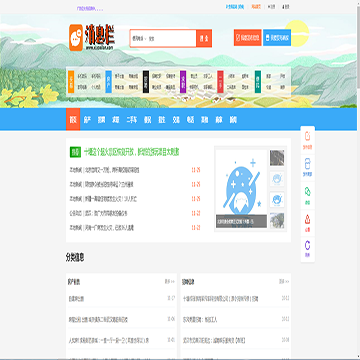
Task: Select the black category label block
Action: (146, 82)
